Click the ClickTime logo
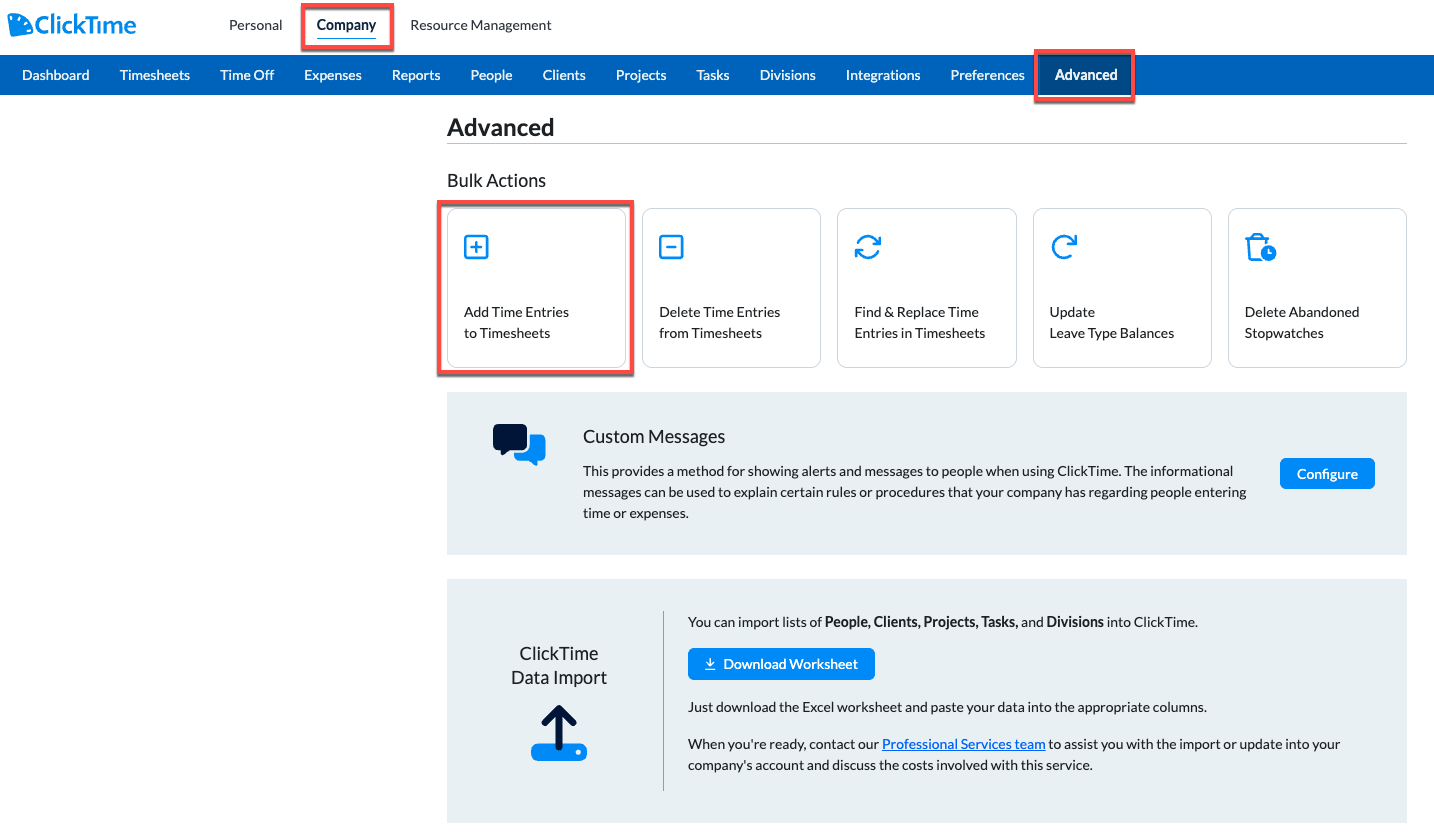 (72, 25)
